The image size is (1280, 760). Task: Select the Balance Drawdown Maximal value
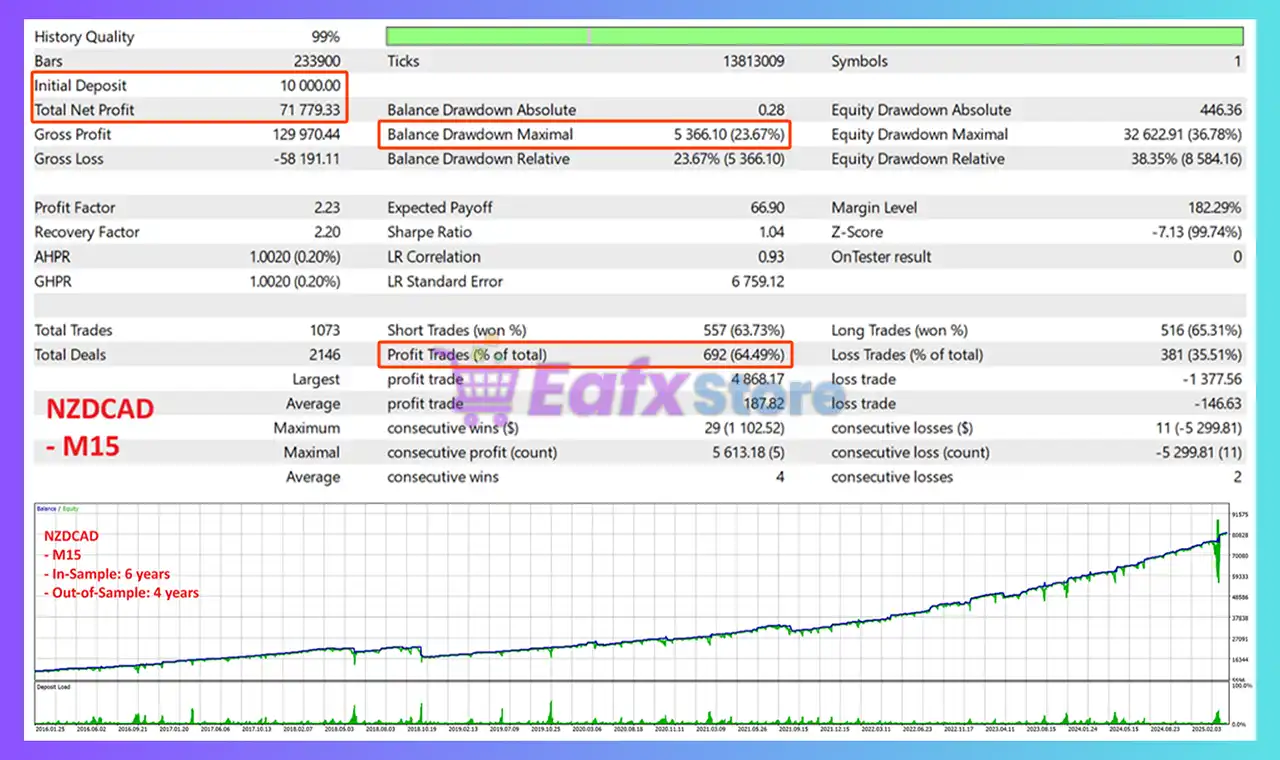(729, 135)
